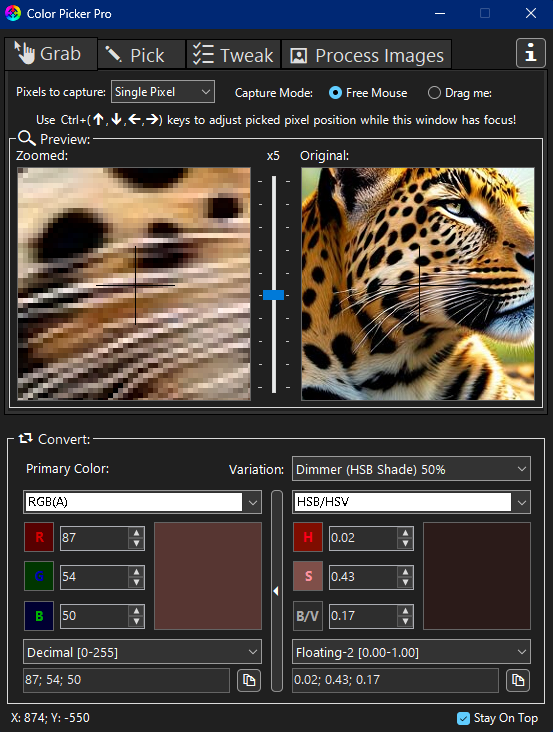Click the H value field showing 0.02
This screenshot has width=553, height=732.
point(363,538)
